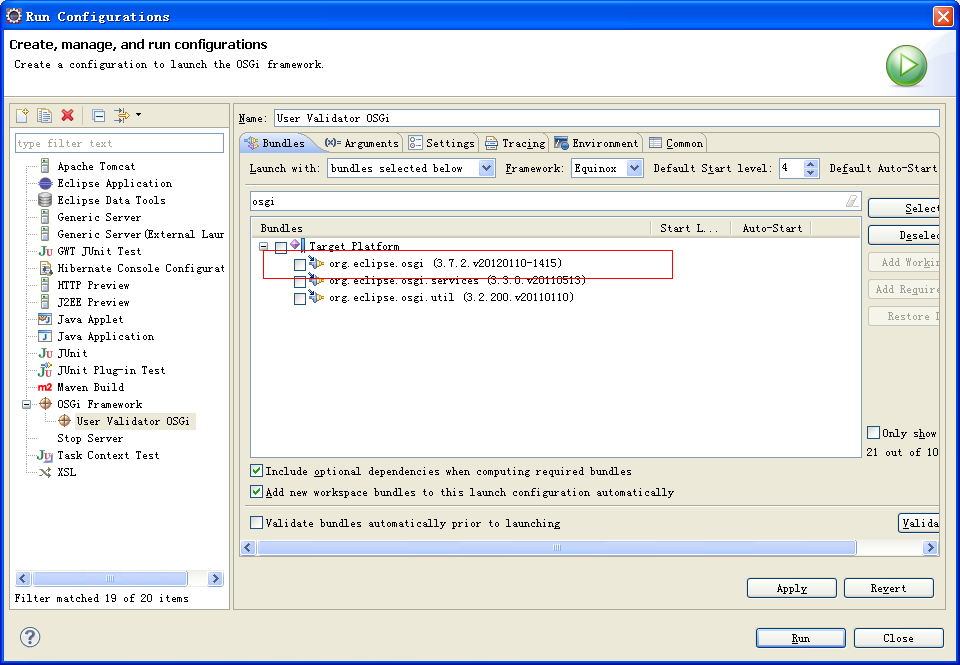The image size is (960, 665).
Task: Increase Default Start level with up arrow
Action: (x=811, y=163)
